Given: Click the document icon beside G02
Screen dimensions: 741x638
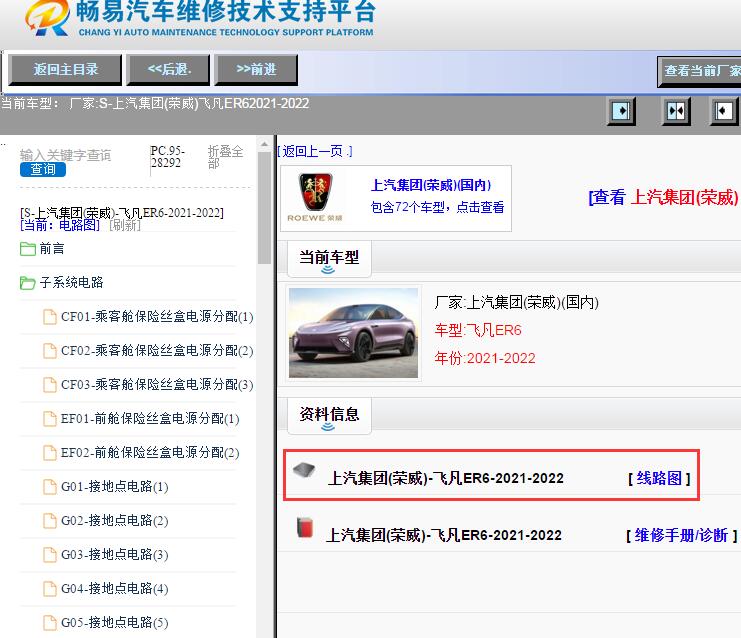Looking at the screenshot, I should tap(50, 521).
